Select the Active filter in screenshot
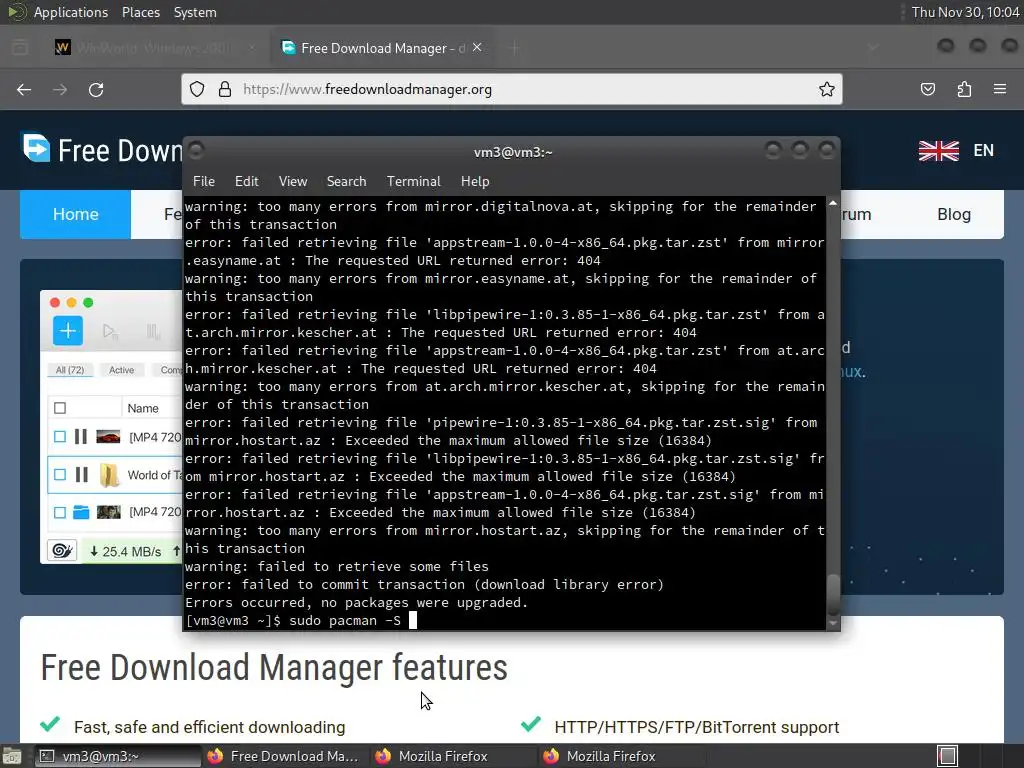The height and width of the screenshot is (768, 1024). click(121, 370)
